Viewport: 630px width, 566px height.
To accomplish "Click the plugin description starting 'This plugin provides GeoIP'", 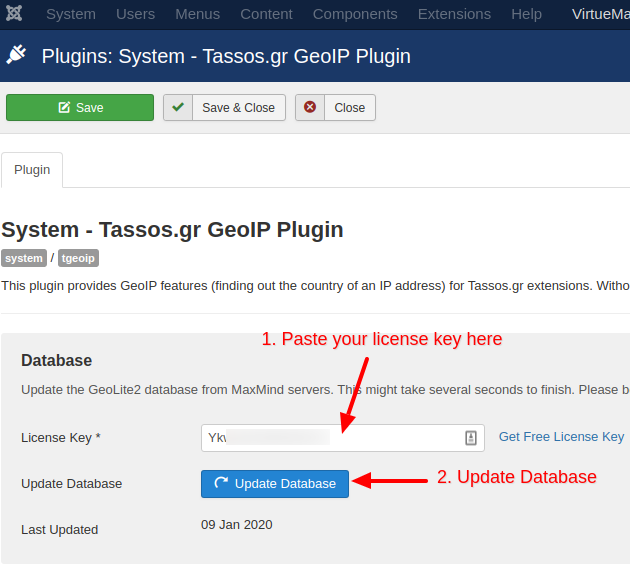I will (x=315, y=286).
